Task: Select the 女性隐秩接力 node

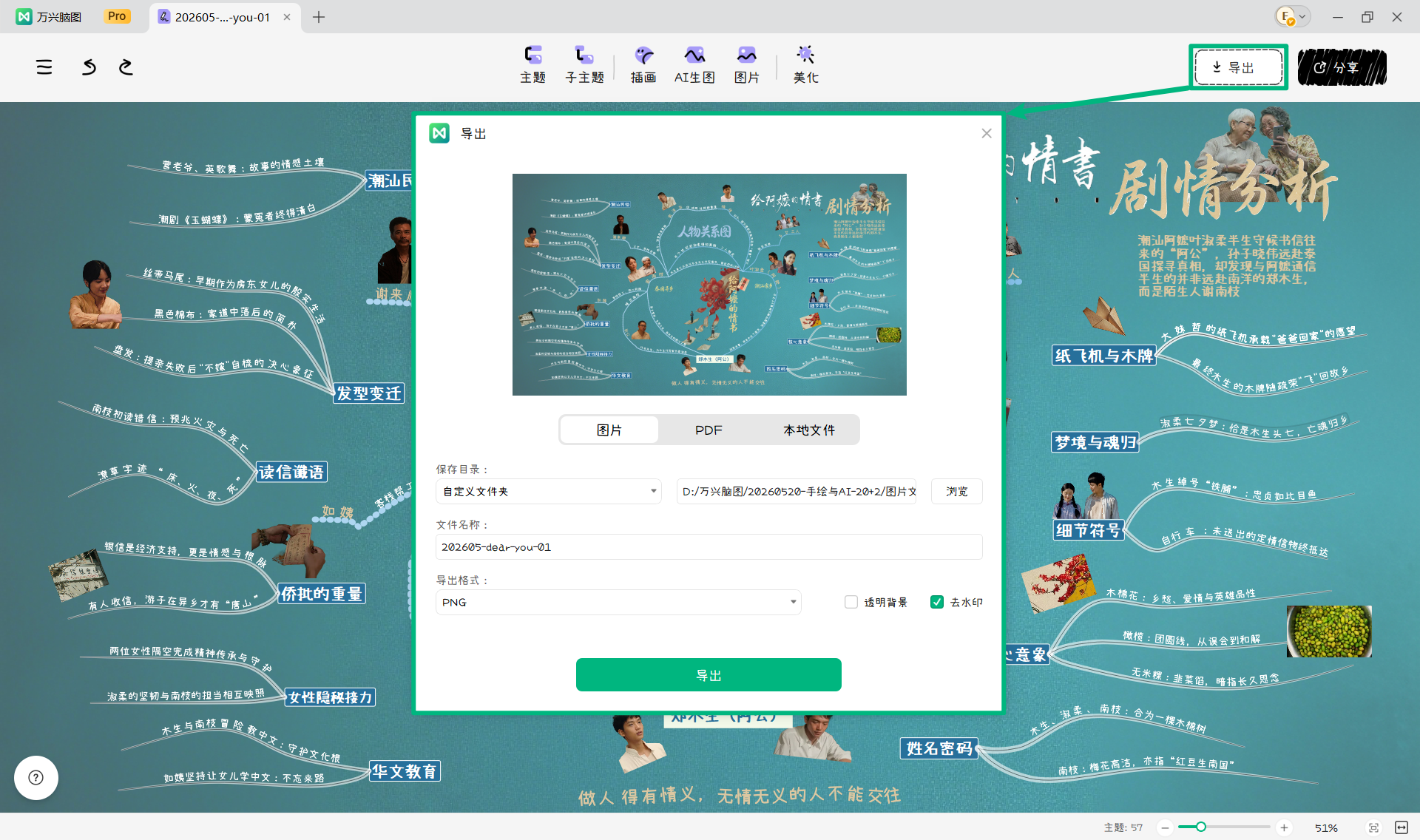Action: pyautogui.click(x=331, y=697)
